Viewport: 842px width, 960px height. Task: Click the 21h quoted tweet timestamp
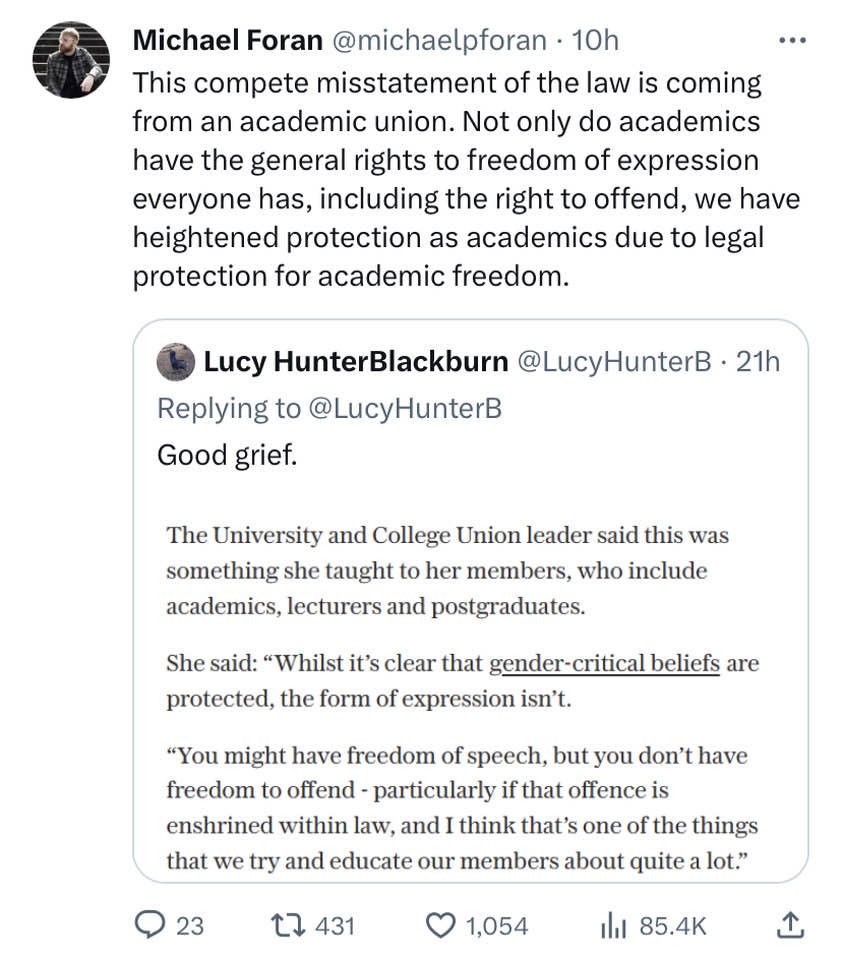[757, 361]
